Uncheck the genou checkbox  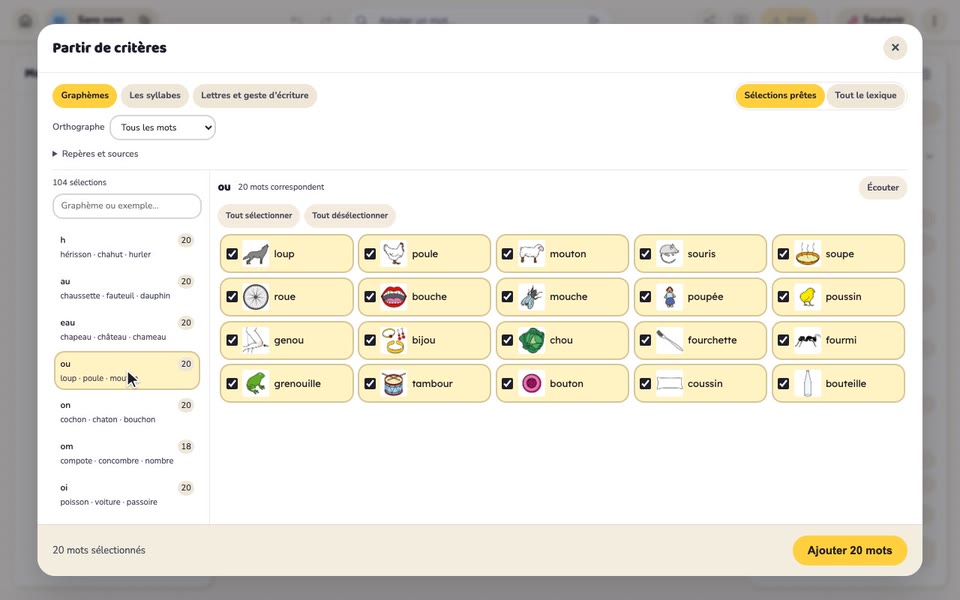tap(232, 340)
